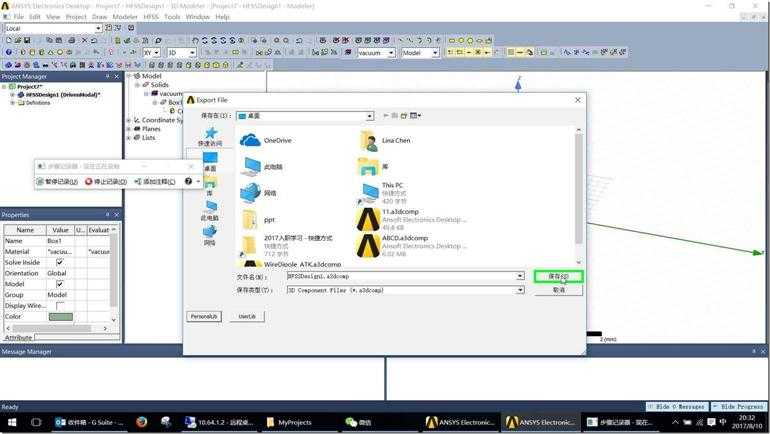Open the vacuum material dropdown

click(391, 53)
